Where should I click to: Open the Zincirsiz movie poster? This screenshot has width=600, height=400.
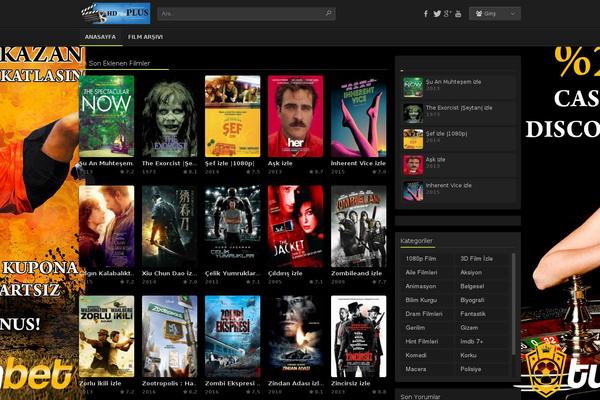click(x=359, y=336)
